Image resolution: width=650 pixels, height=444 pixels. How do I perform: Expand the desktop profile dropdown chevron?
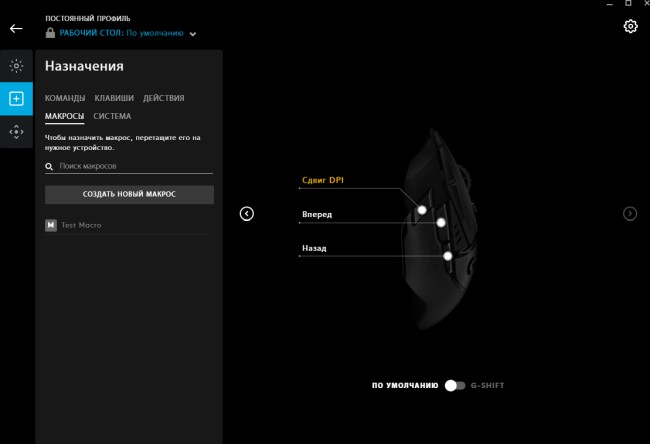coord(193,34)
